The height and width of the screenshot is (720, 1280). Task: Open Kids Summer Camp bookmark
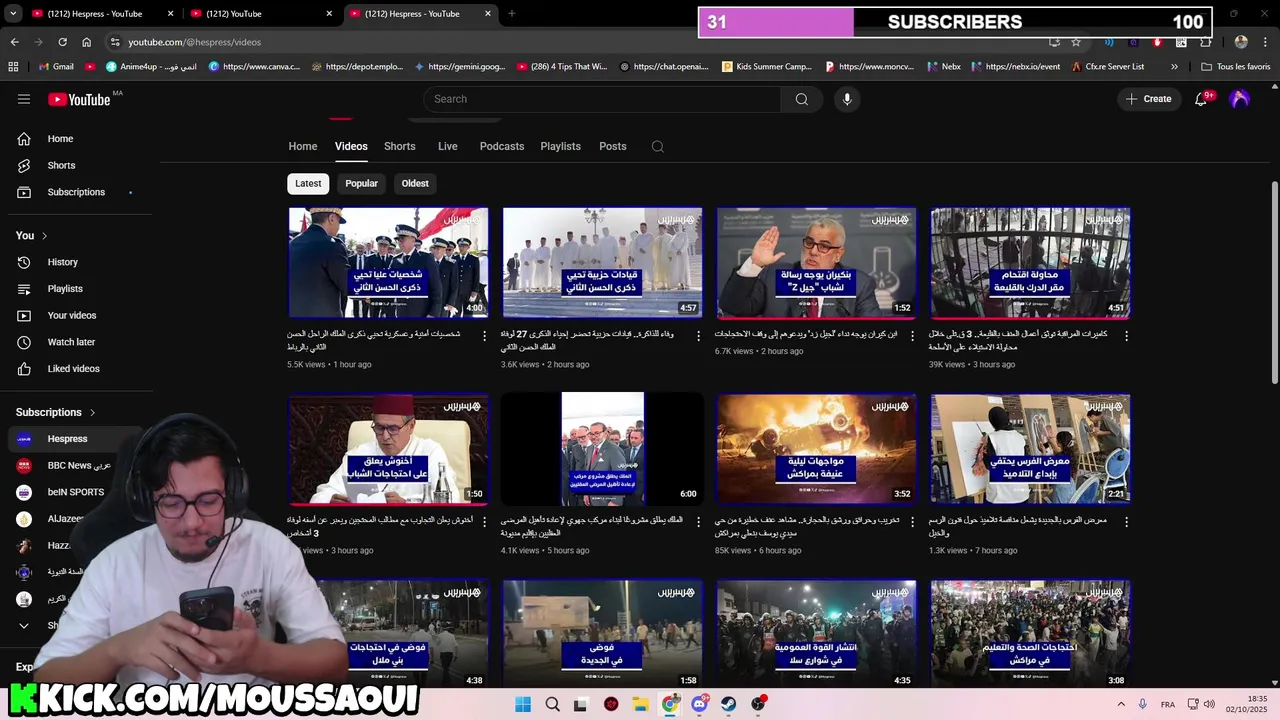tap(767, 67)
